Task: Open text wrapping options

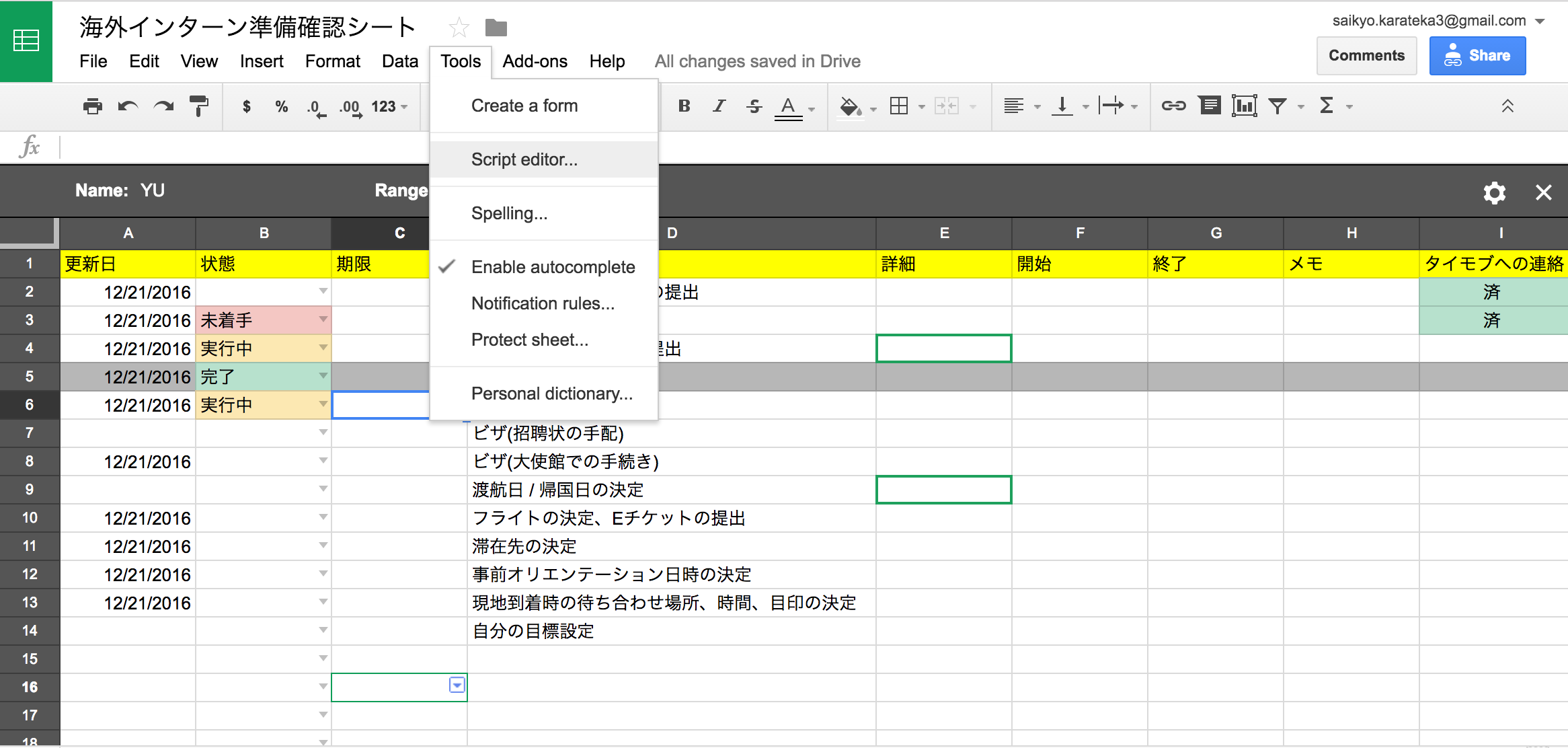Action: 1111,106
